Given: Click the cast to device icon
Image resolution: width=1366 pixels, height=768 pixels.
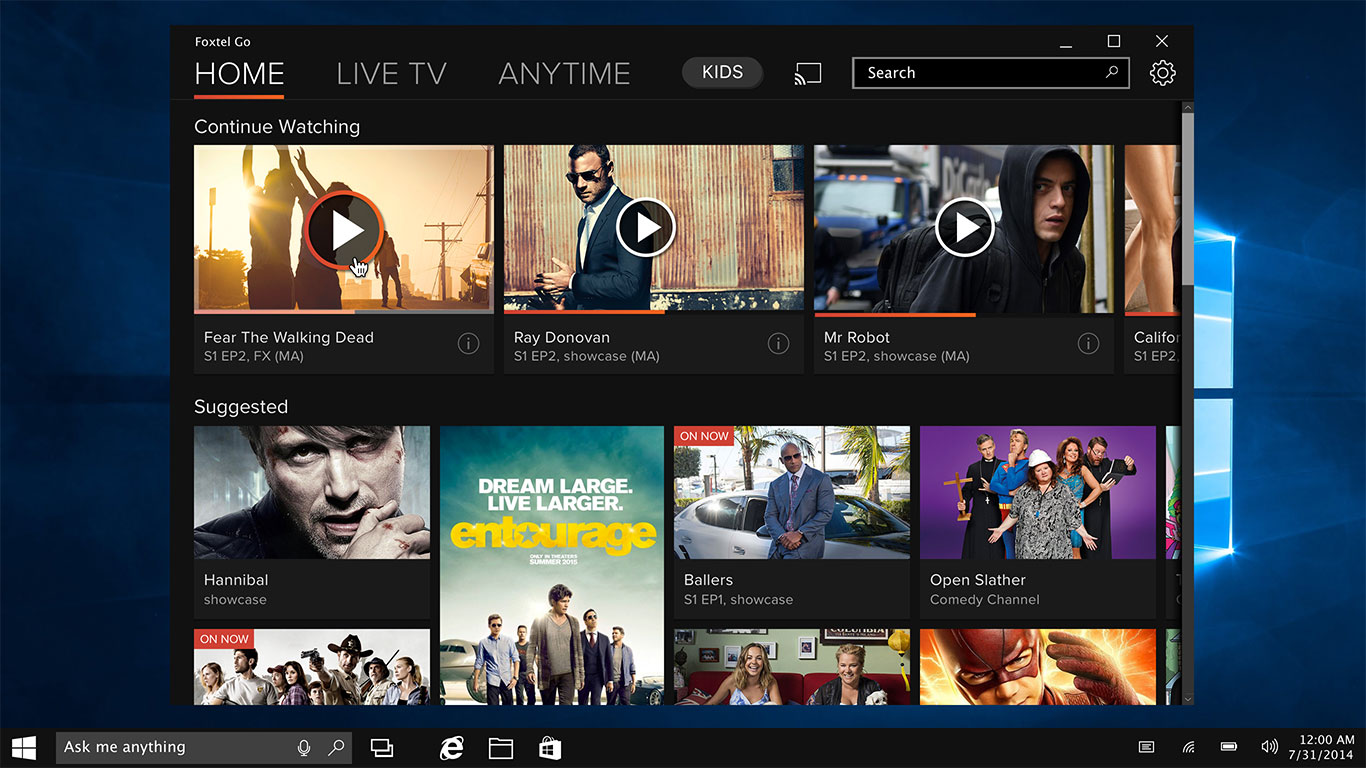Looking at the screenshot, I should (x=808, y=73).
